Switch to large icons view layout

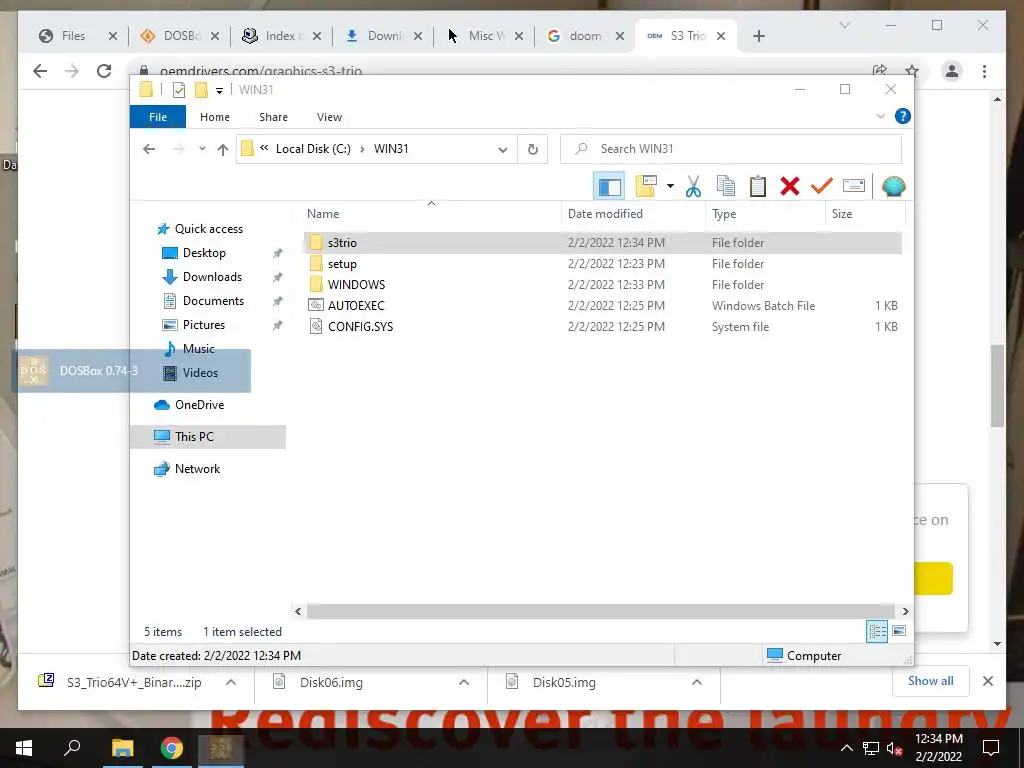[x=899, y=631]
